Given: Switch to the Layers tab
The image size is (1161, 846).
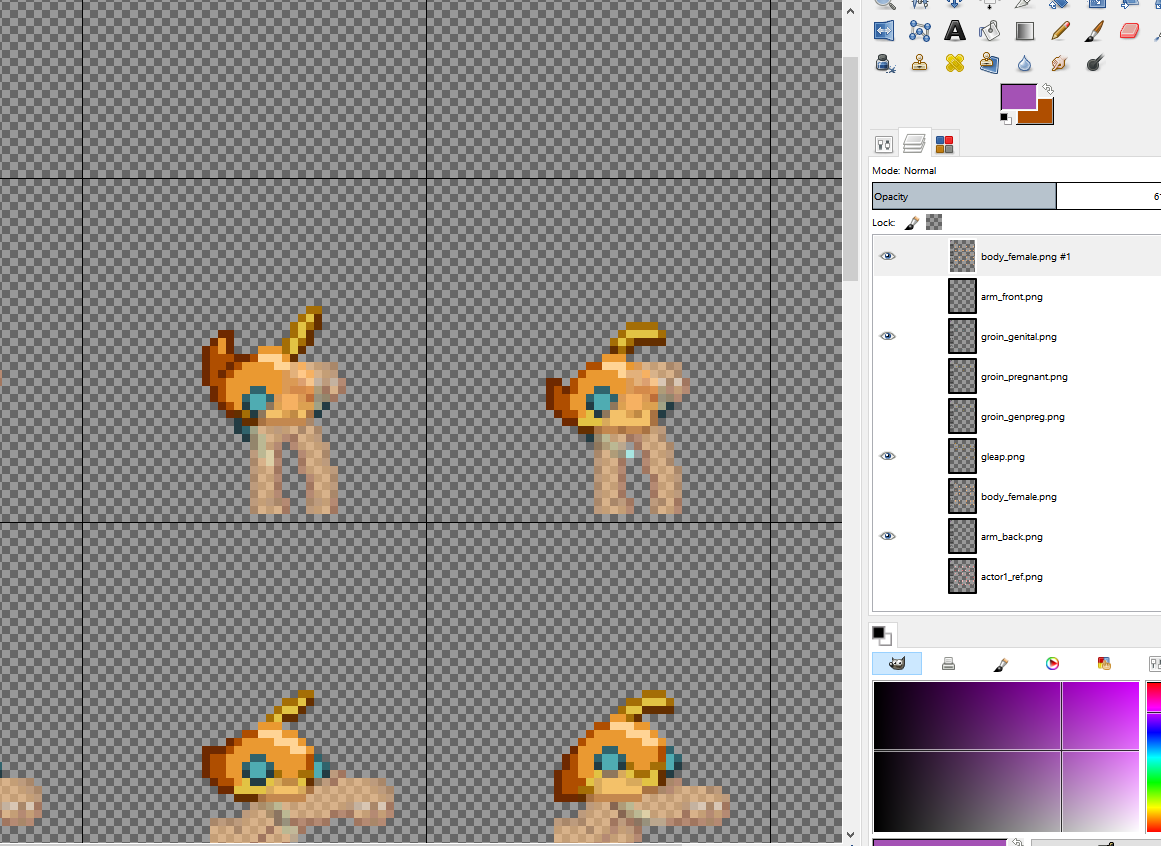Looking at the screenshot, I should 914,143.
